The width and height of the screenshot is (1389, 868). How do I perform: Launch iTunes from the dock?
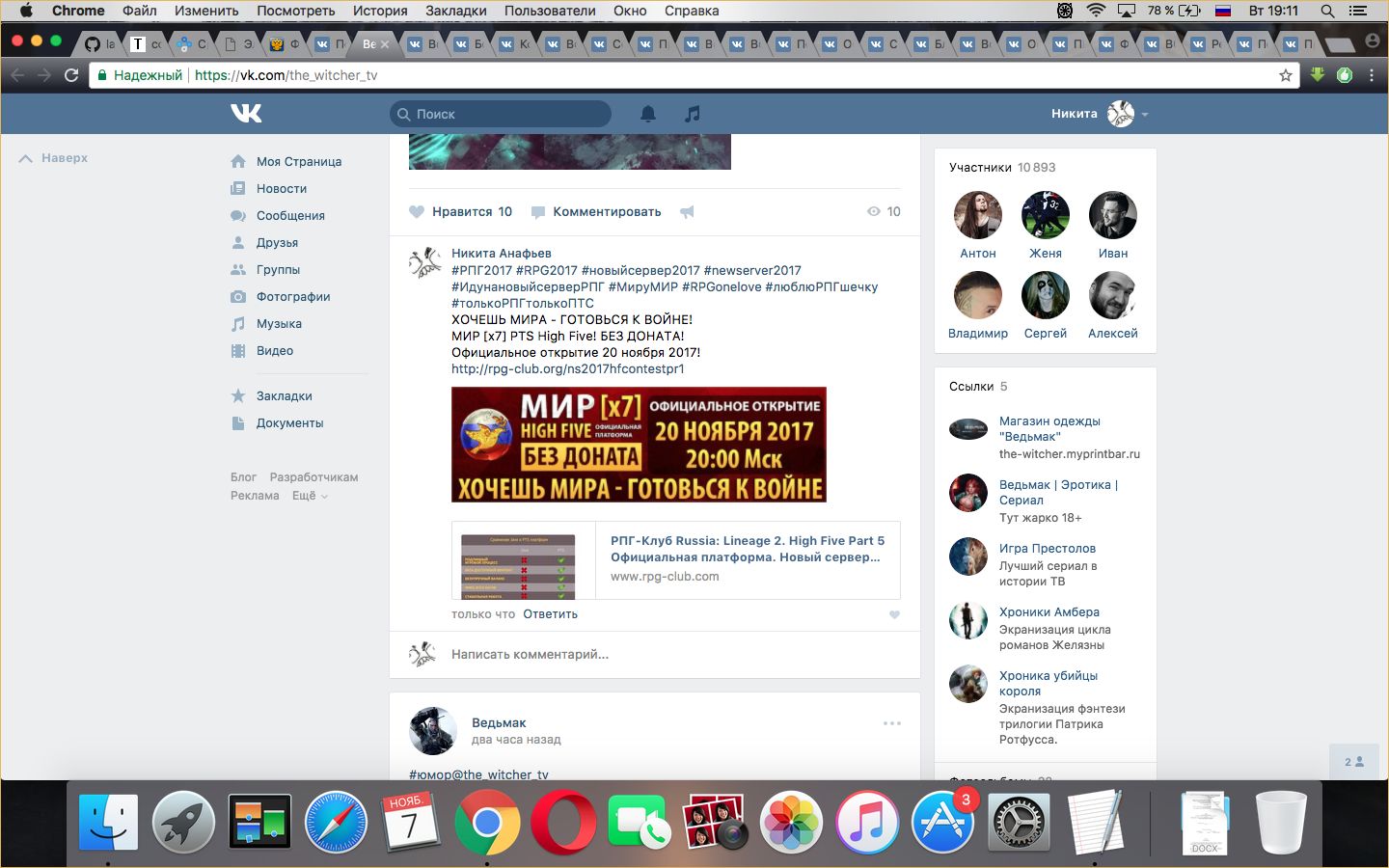pos(866,823)
